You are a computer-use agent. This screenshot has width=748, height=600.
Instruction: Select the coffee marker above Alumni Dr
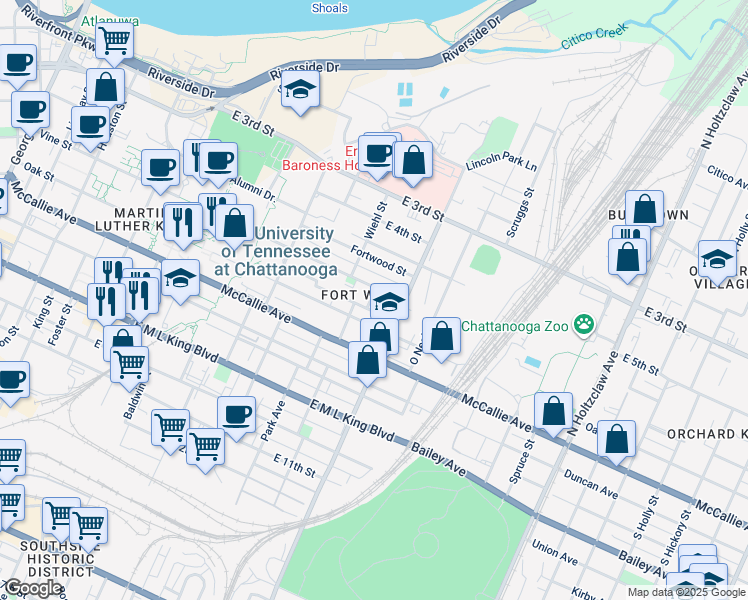pyautogui.click(x=218, y=161)
